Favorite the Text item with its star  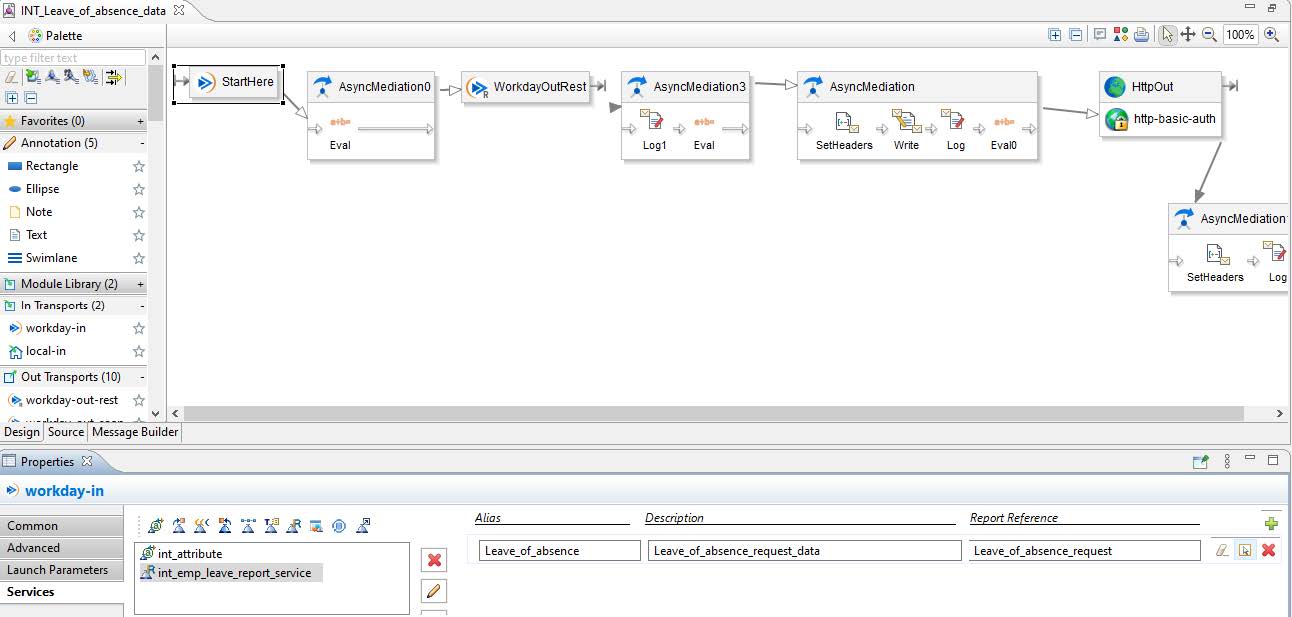tap(139, 235)
